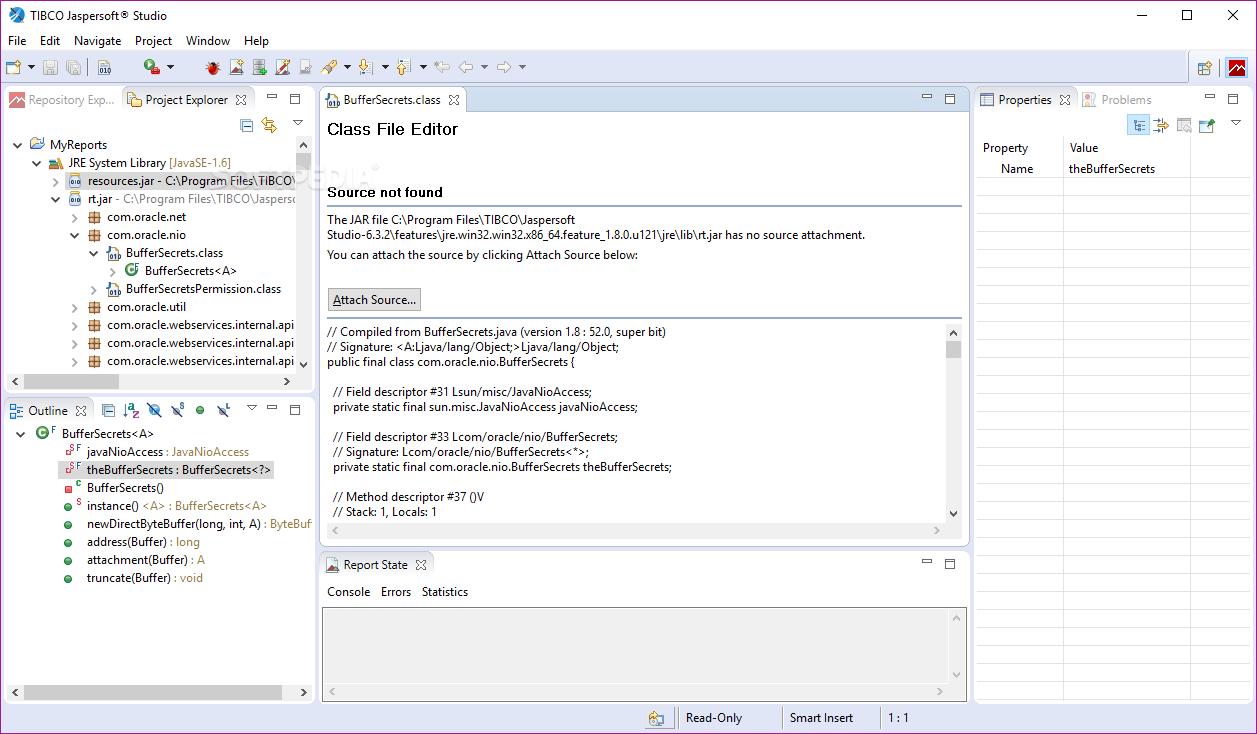Collapse the MyReports project node

click(18, 145)
